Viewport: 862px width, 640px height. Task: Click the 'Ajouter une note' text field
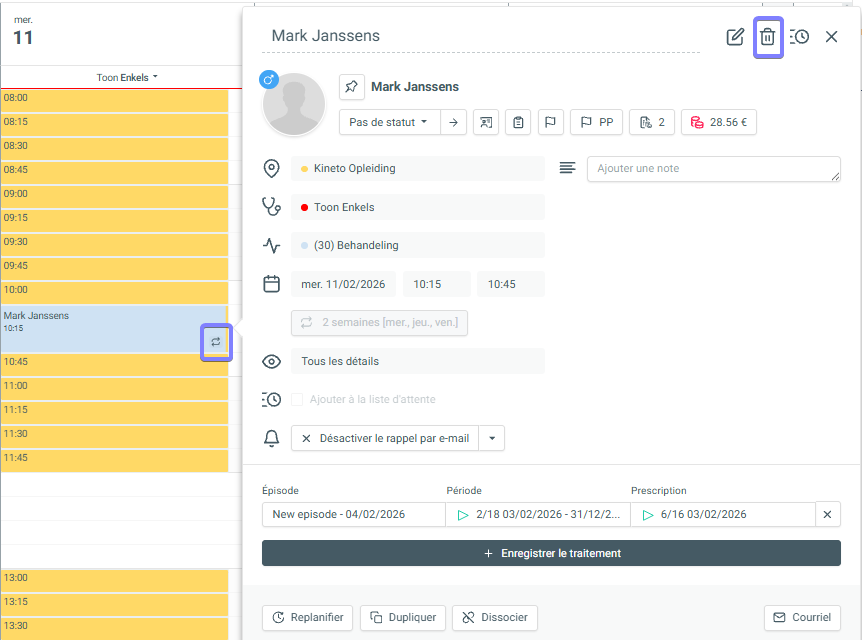[x=712, y=169]
